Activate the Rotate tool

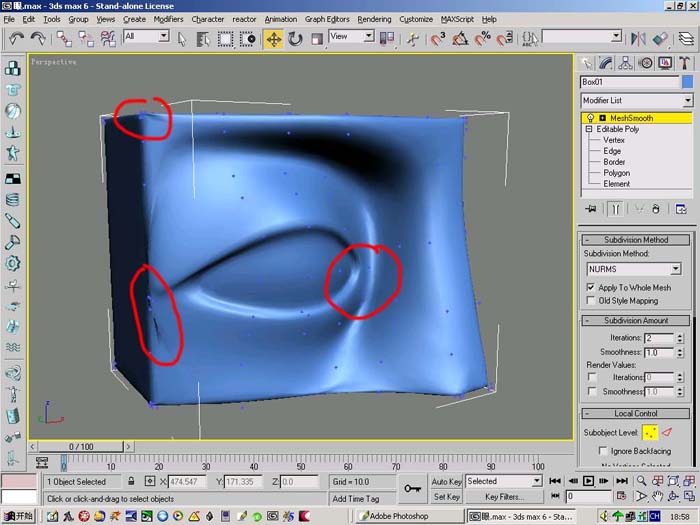coord(295,39)
